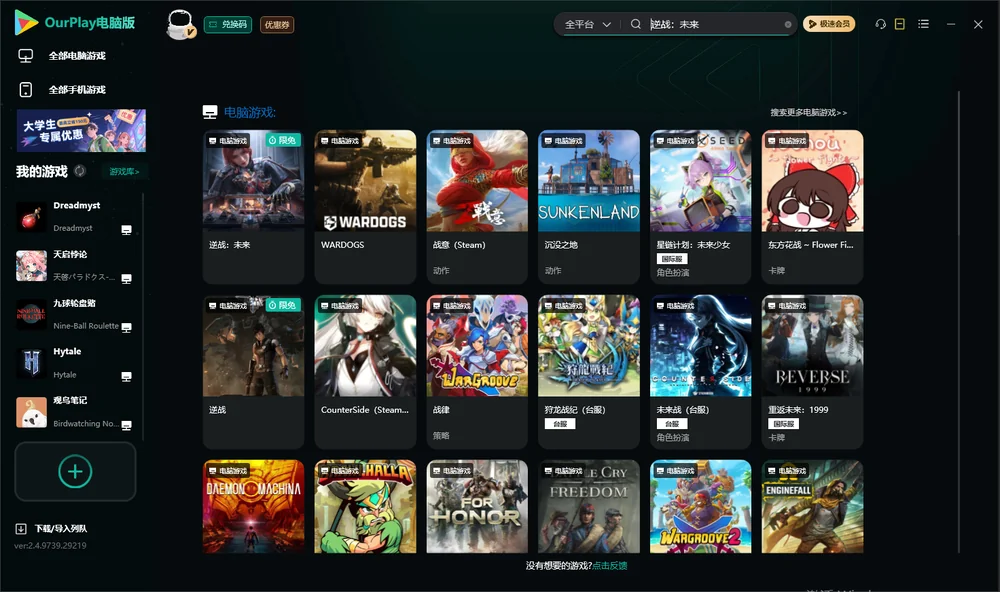
Task: Clear the search text with the x icon
Action: point(788,24)
